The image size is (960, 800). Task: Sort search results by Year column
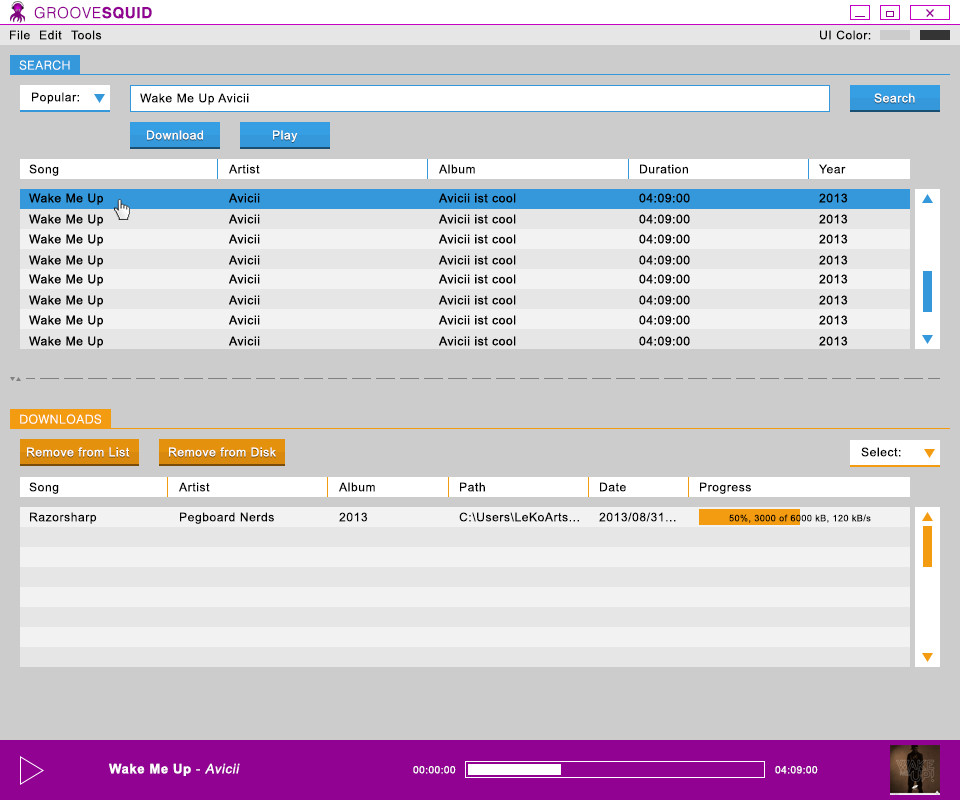pos(860,169)
